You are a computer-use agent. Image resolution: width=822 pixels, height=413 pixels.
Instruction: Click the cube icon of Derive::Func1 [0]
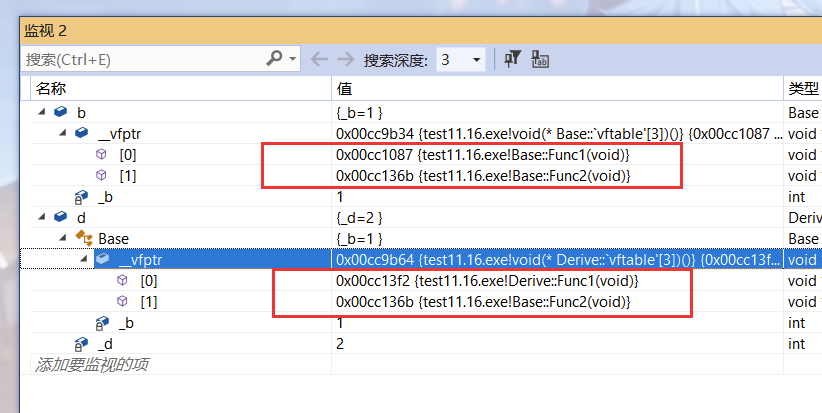click(122, 280)
